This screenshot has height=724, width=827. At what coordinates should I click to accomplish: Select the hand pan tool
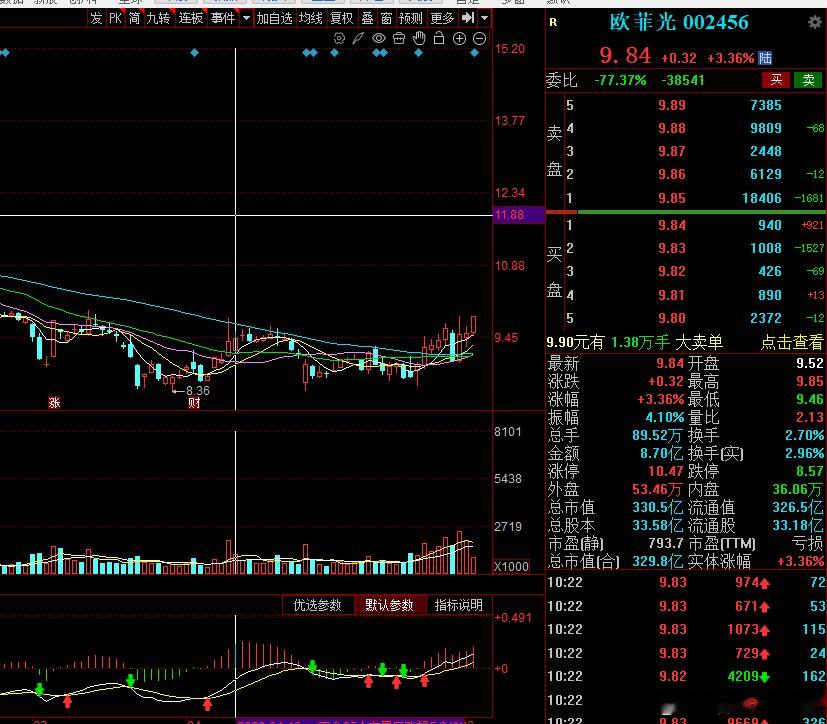pos(419,38)
